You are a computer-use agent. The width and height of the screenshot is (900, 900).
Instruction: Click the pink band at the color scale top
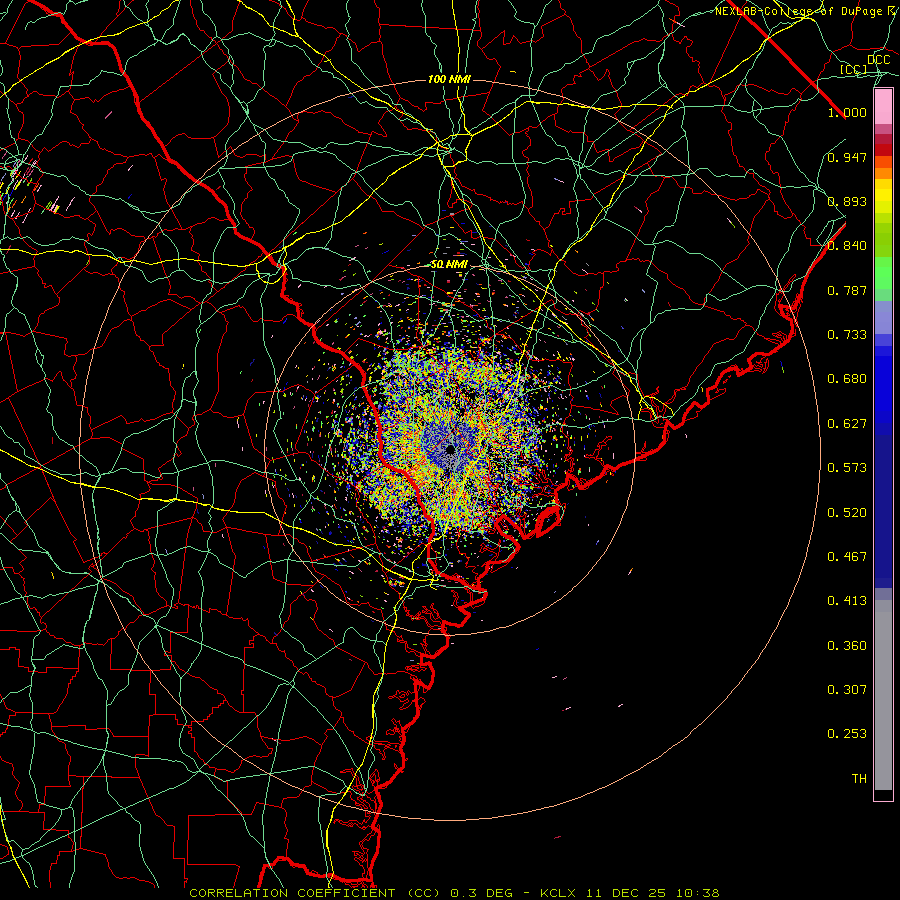[x=883, y=107]
